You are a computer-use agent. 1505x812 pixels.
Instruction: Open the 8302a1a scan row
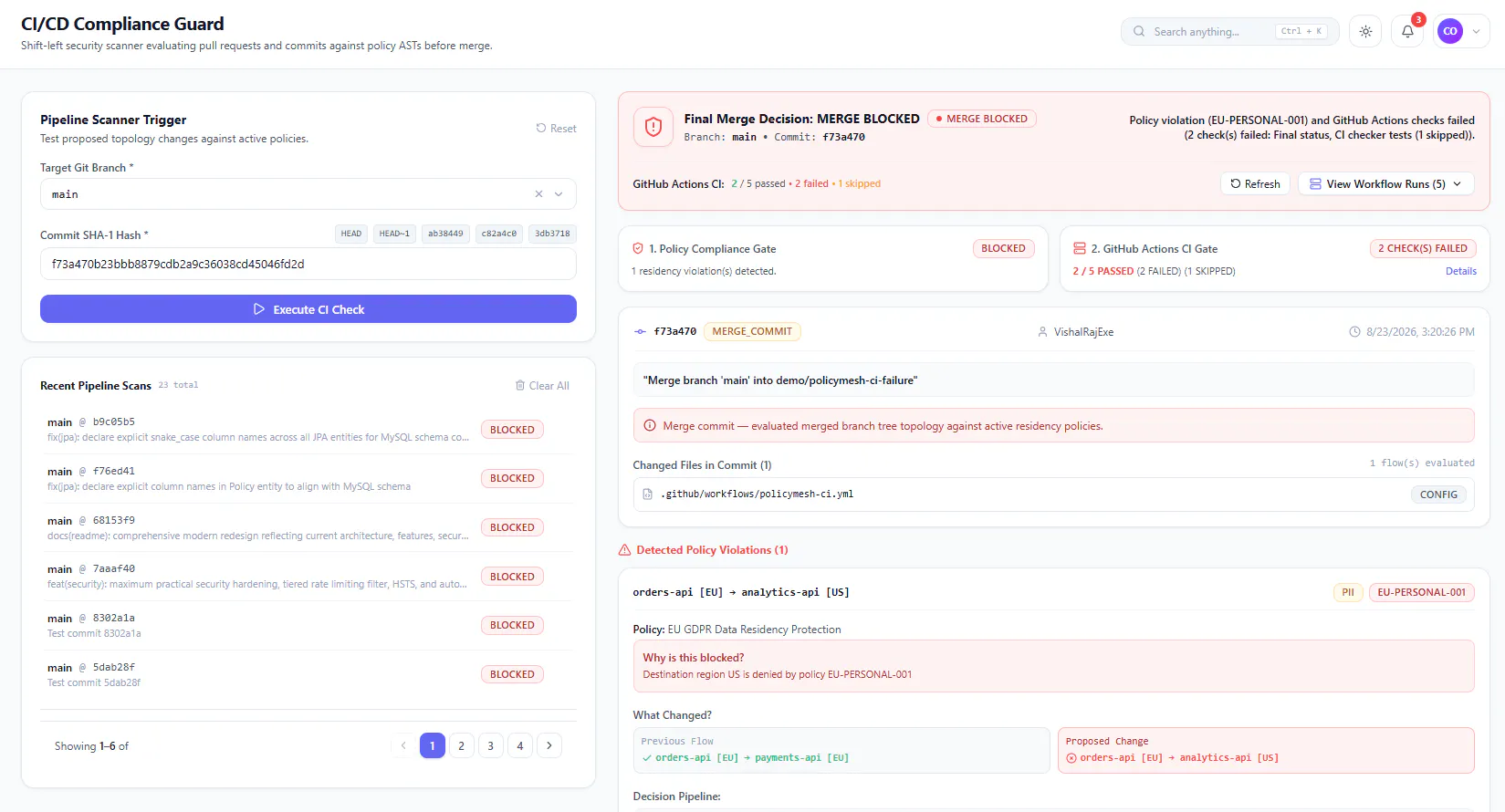click(308, 625)
